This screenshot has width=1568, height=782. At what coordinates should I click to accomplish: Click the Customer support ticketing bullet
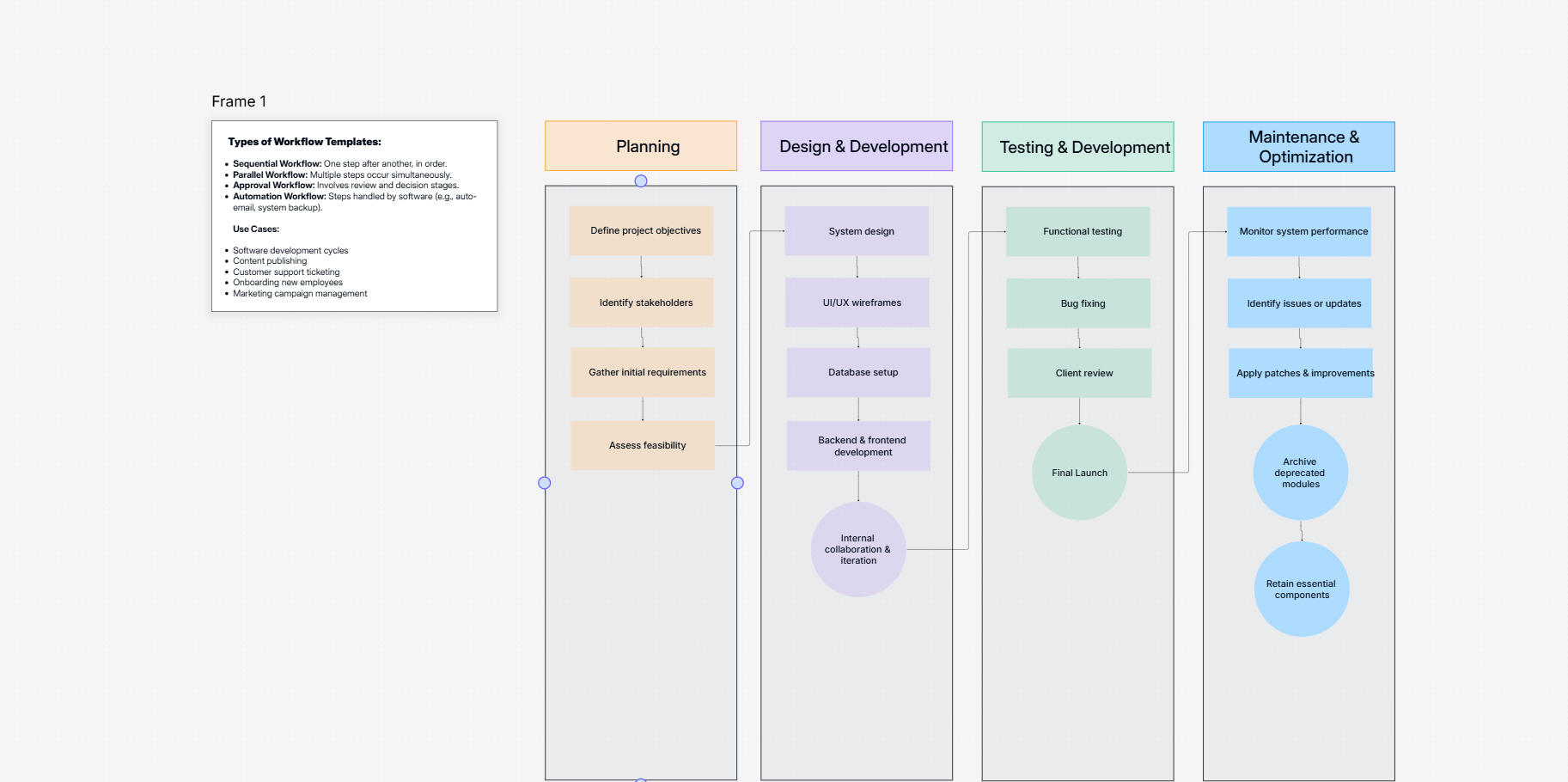coord(286,272)
